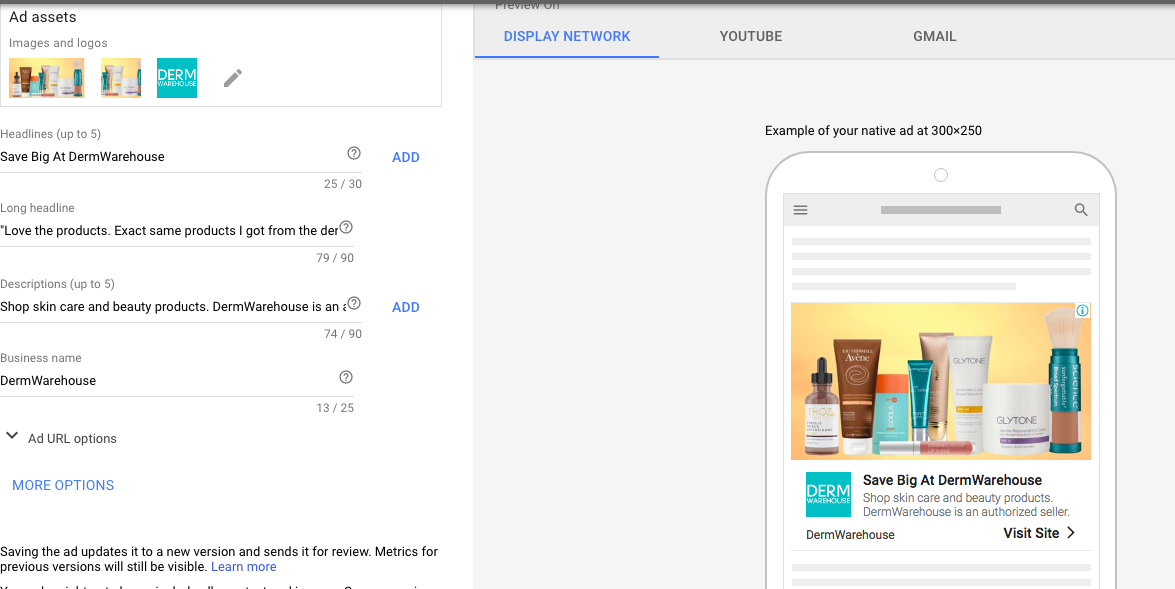Screen dimensions: 1175x589
Task: Click 'Example of your native ad at 300×250' caption
Action: tap(873, 131)
